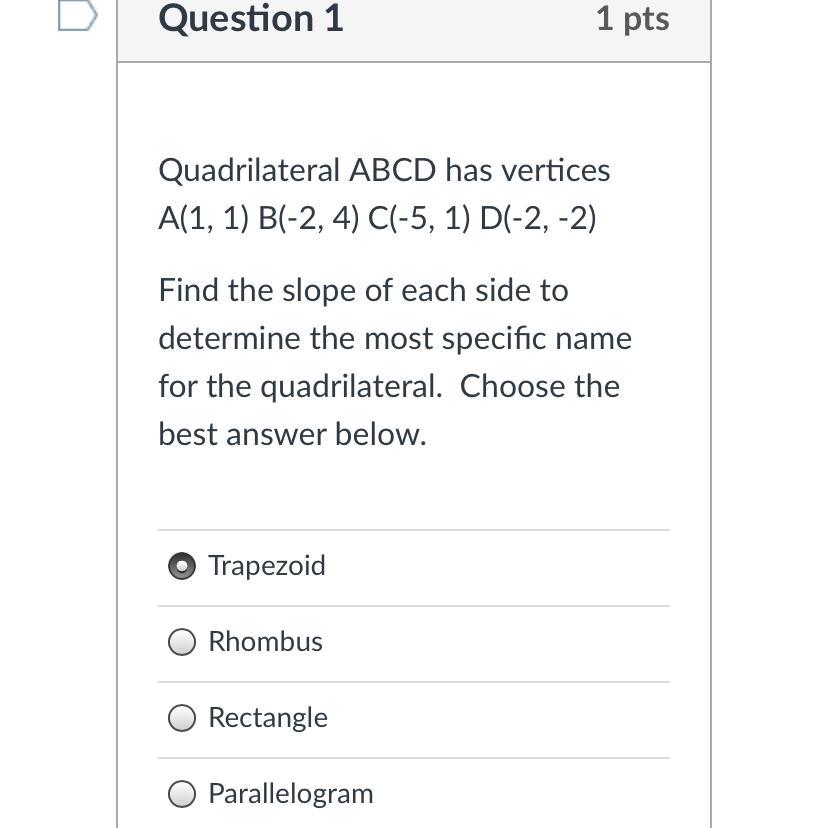
Task: Click the vertex coordinate D(-2, -2)
Action: pos(538,219)
